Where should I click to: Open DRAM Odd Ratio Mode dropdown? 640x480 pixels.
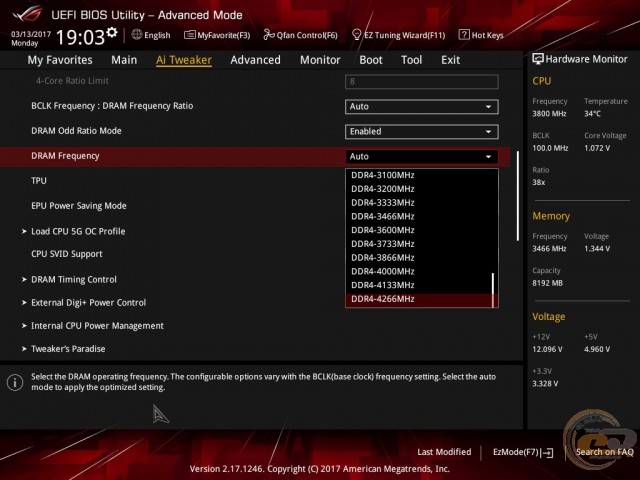[x=422, y=131]
